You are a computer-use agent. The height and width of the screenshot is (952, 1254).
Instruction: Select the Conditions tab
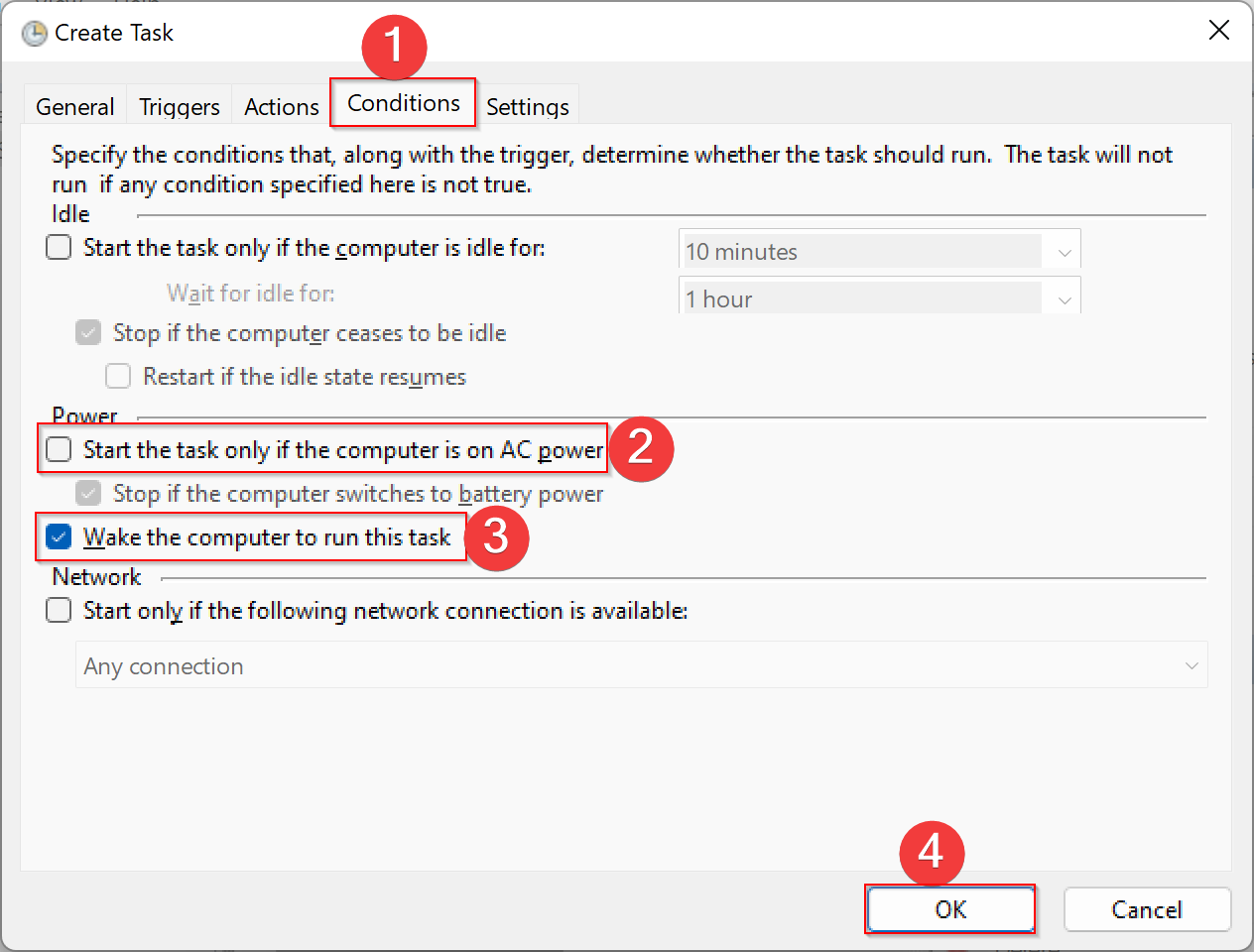coord(404,103)
